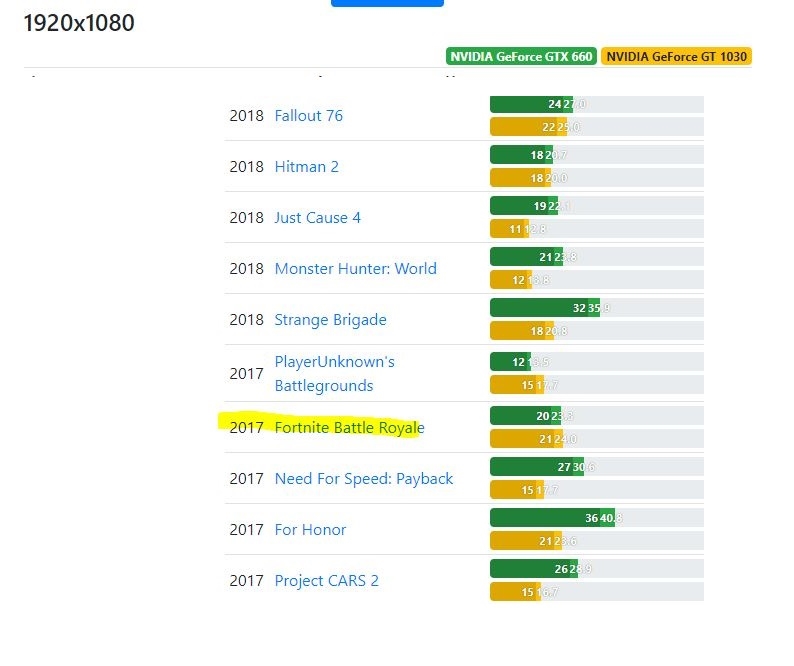Go to Need For Speed: Payback link
Image resolution: width=794 pixels, height=666 pixels.
click(x=363, y=479)
